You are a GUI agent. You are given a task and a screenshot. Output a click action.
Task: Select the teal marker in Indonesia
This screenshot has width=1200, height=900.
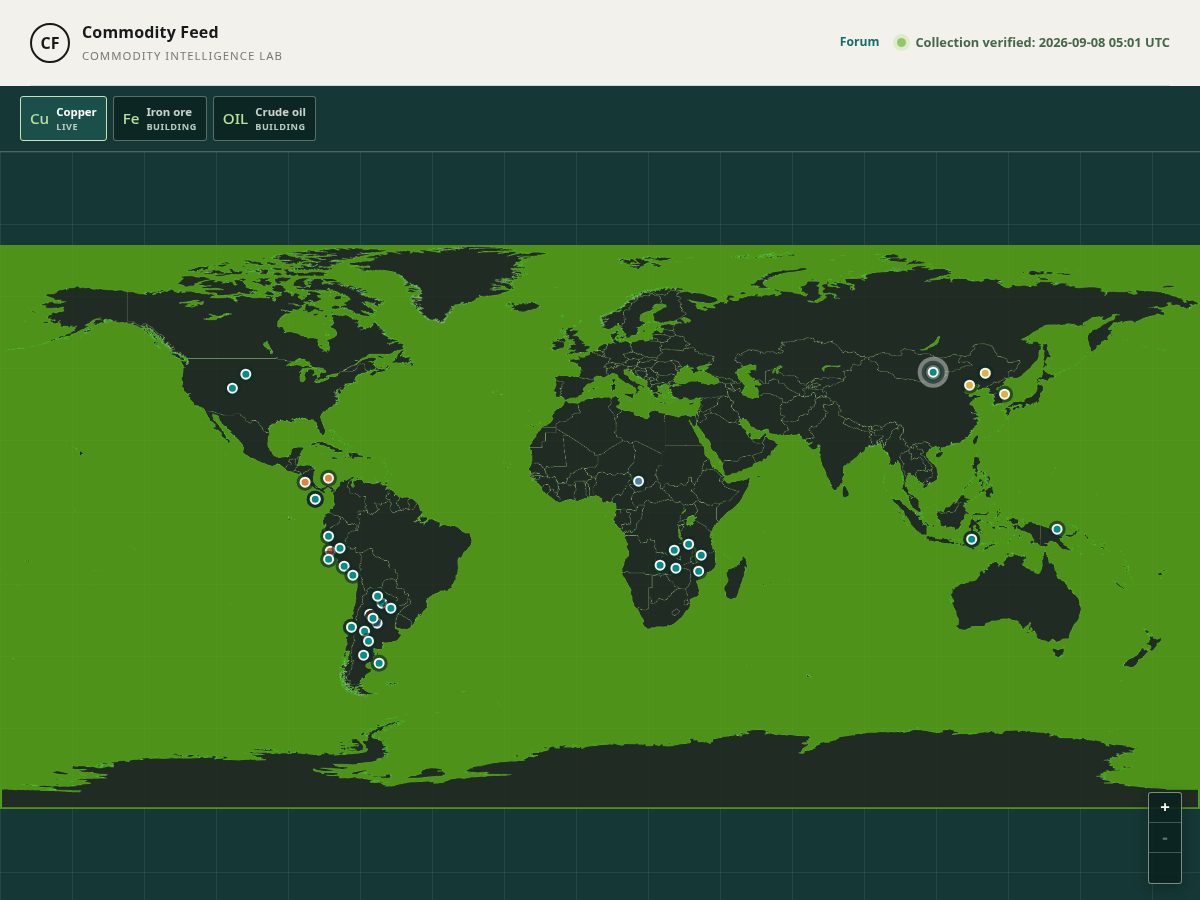[x=971, y=539]
